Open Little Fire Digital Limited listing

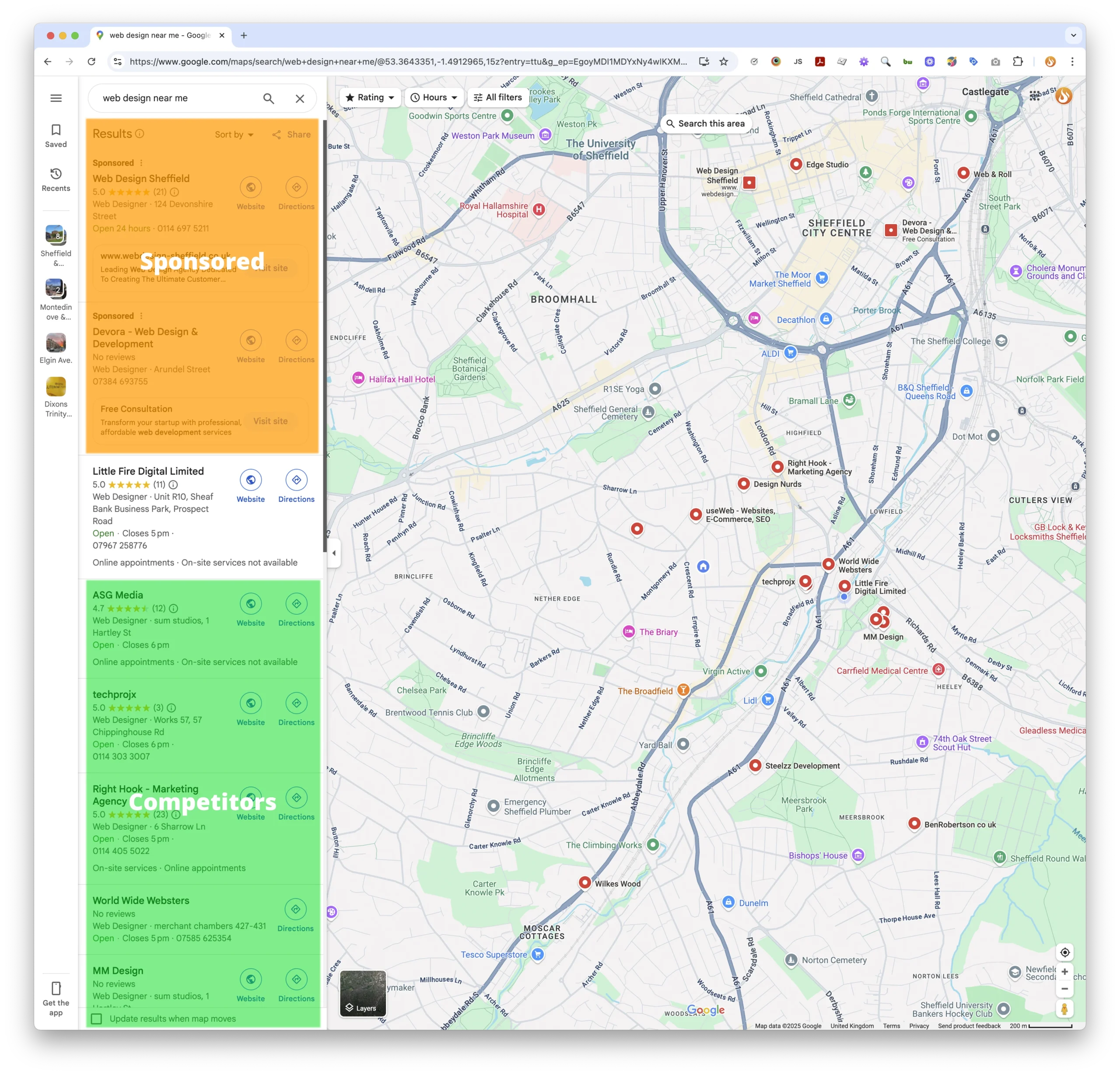coord(148,472)
